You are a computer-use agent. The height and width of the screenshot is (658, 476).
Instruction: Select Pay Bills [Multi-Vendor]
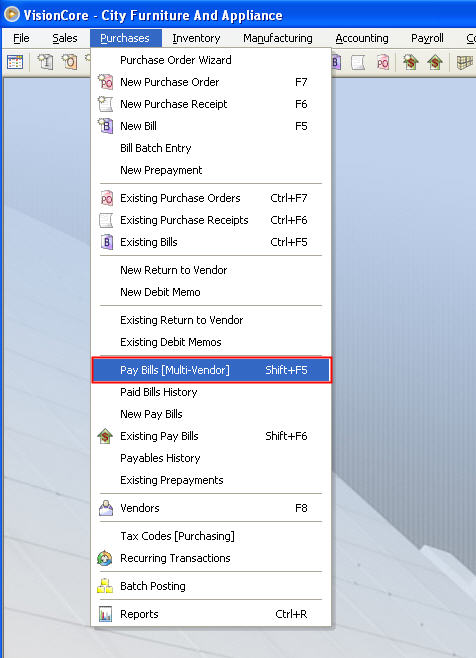(x=212, y=370)
